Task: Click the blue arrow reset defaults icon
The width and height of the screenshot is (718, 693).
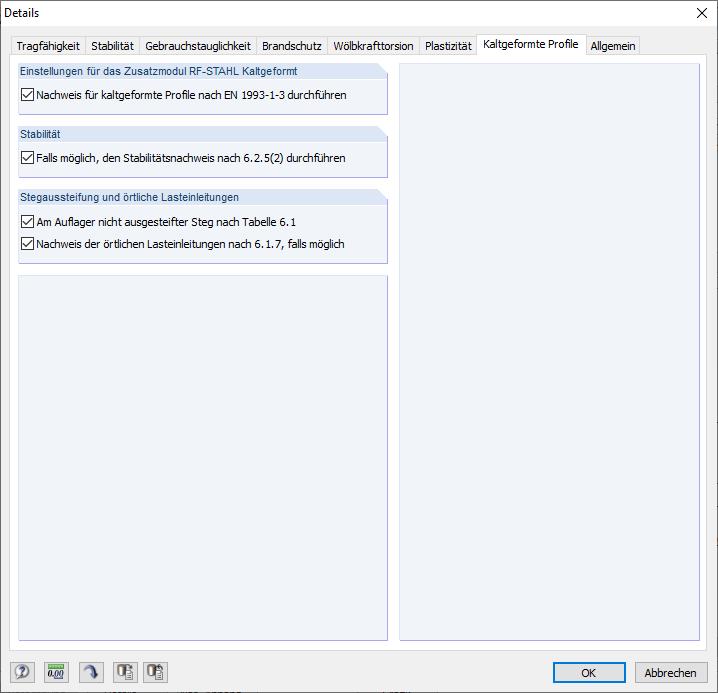Action: tap(91, 672)
